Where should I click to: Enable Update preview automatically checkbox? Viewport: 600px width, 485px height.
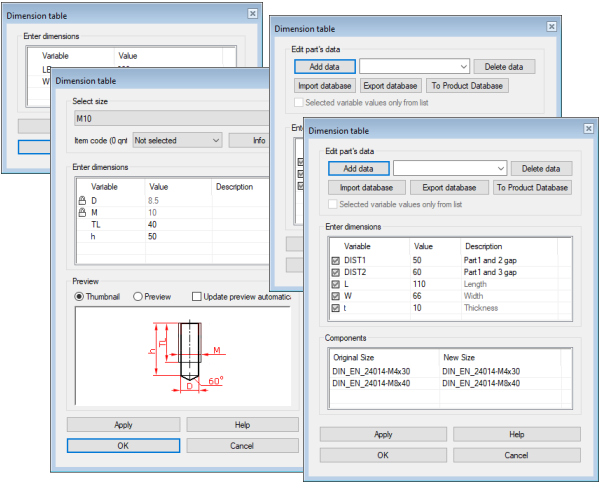click(x=197, y=296)
